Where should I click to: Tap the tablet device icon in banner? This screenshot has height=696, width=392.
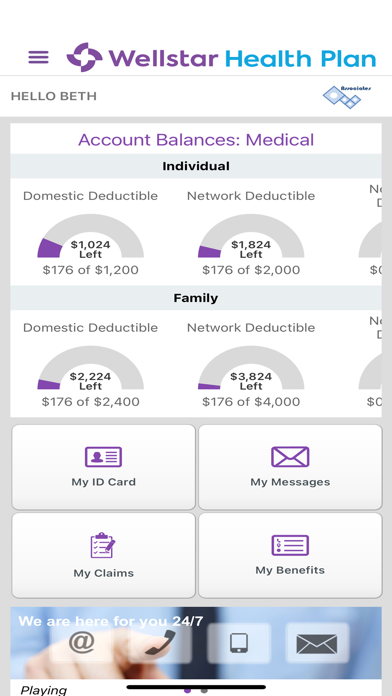[x=239, y=643]
